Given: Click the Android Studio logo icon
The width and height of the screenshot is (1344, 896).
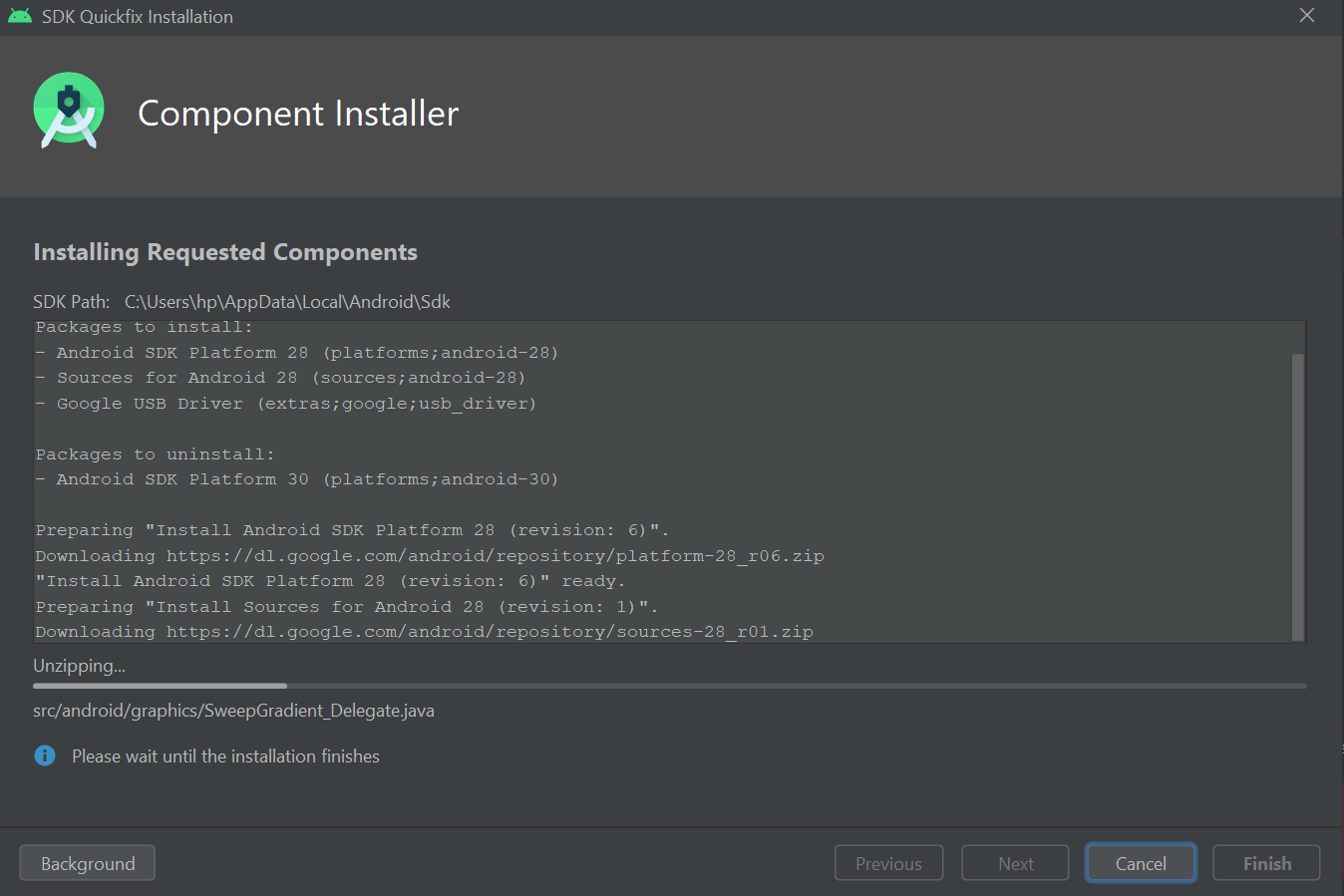Looking at the screenshot, I should tap(69, 111).
